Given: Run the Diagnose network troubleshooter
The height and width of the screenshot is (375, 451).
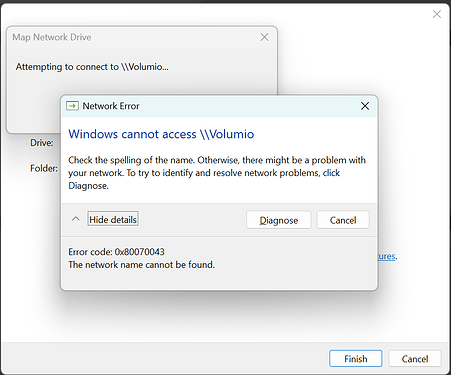Looking at the screenshot, I should [279, 220].
